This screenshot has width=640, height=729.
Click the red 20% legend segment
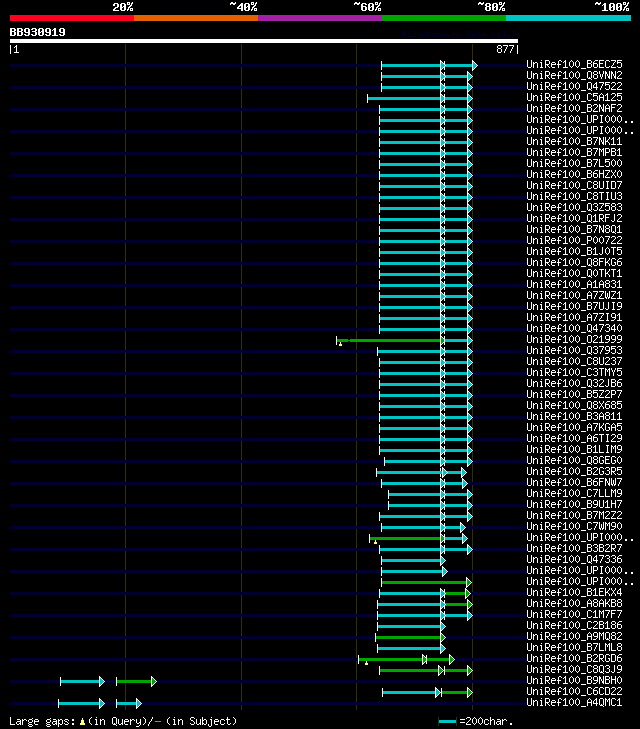tap(72, 18)
